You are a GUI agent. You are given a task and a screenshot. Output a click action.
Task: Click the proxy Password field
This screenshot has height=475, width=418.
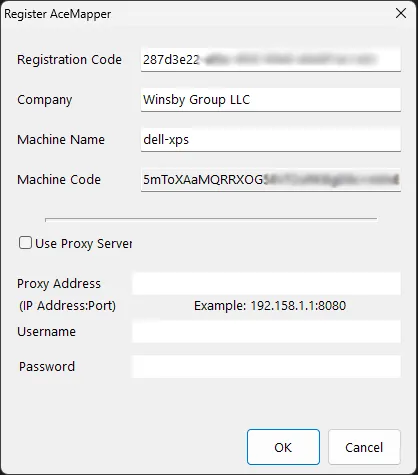pyautogui.click(x=266, y=367)
